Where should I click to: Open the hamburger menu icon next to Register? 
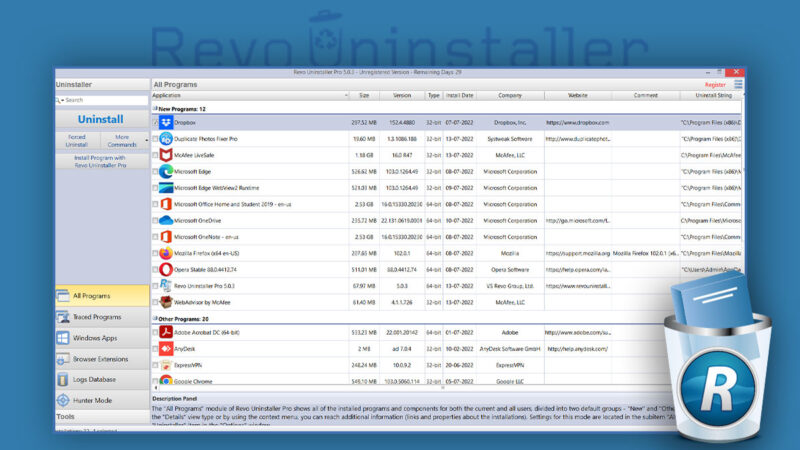coord(738,84)
